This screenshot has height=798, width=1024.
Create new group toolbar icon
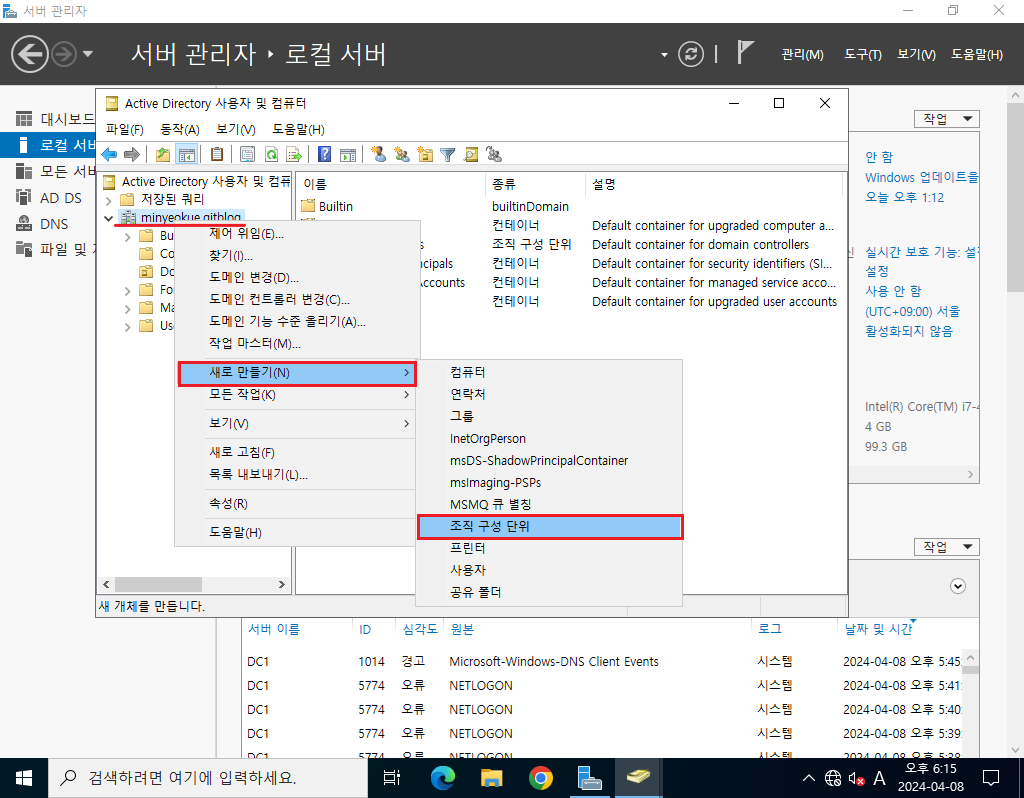(402, 155)
